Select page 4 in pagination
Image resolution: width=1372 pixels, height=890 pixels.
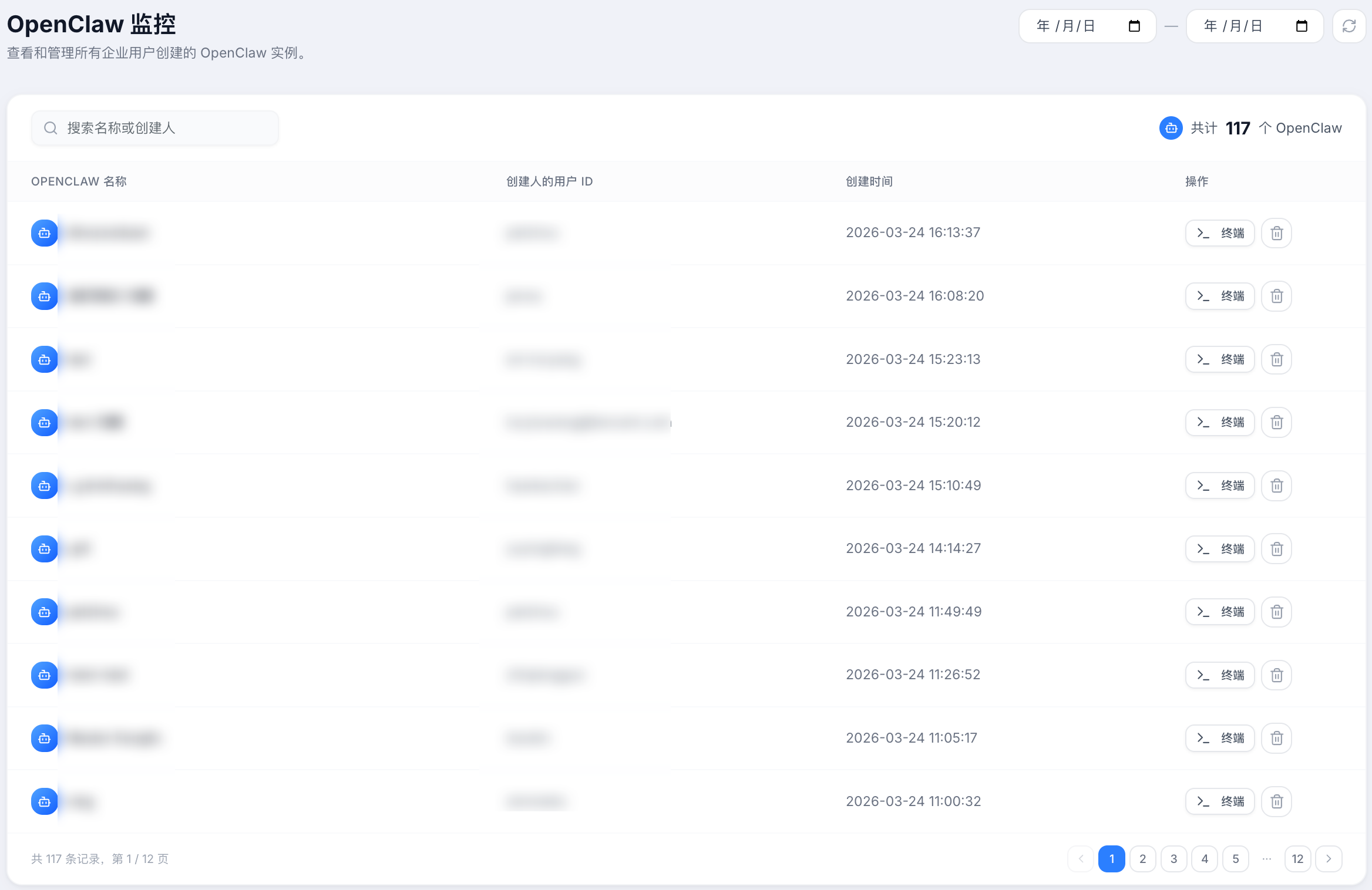(x=1205, y=859)
